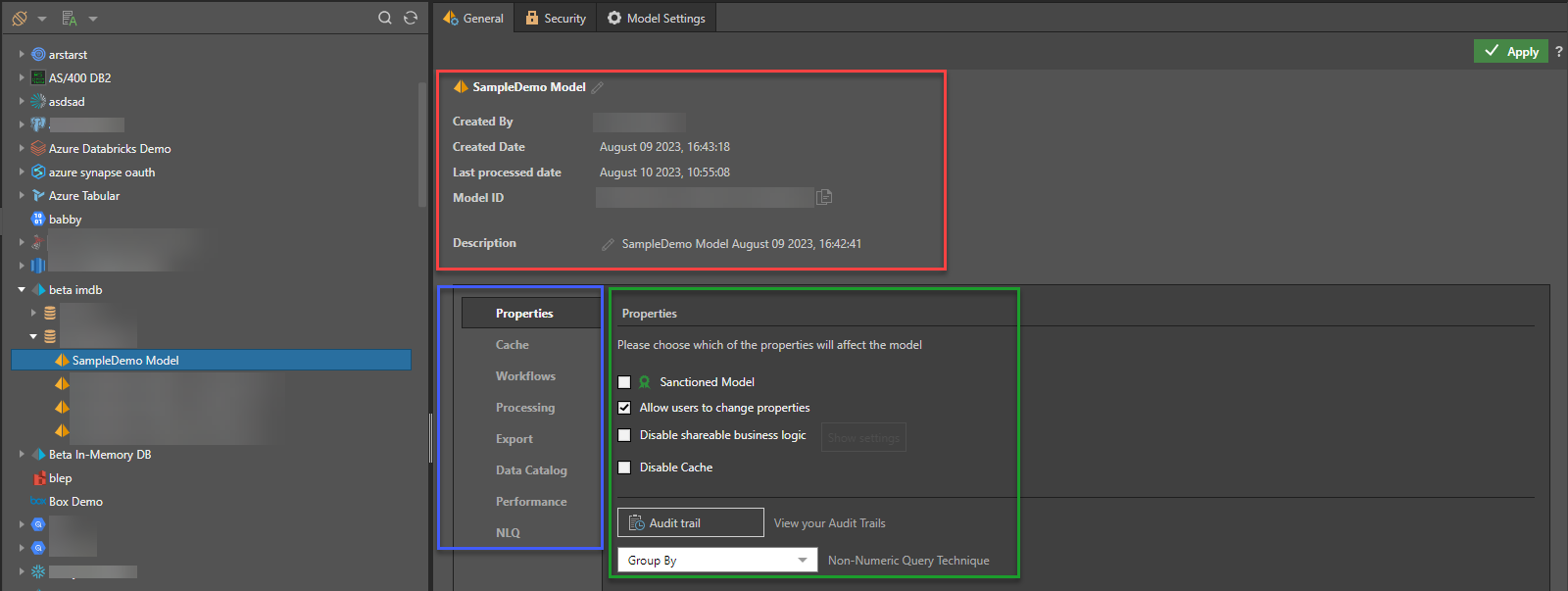Switch to the Security tab
Image resolution: width=1568 pixels, height=591 pixels.
coord(556,18)
